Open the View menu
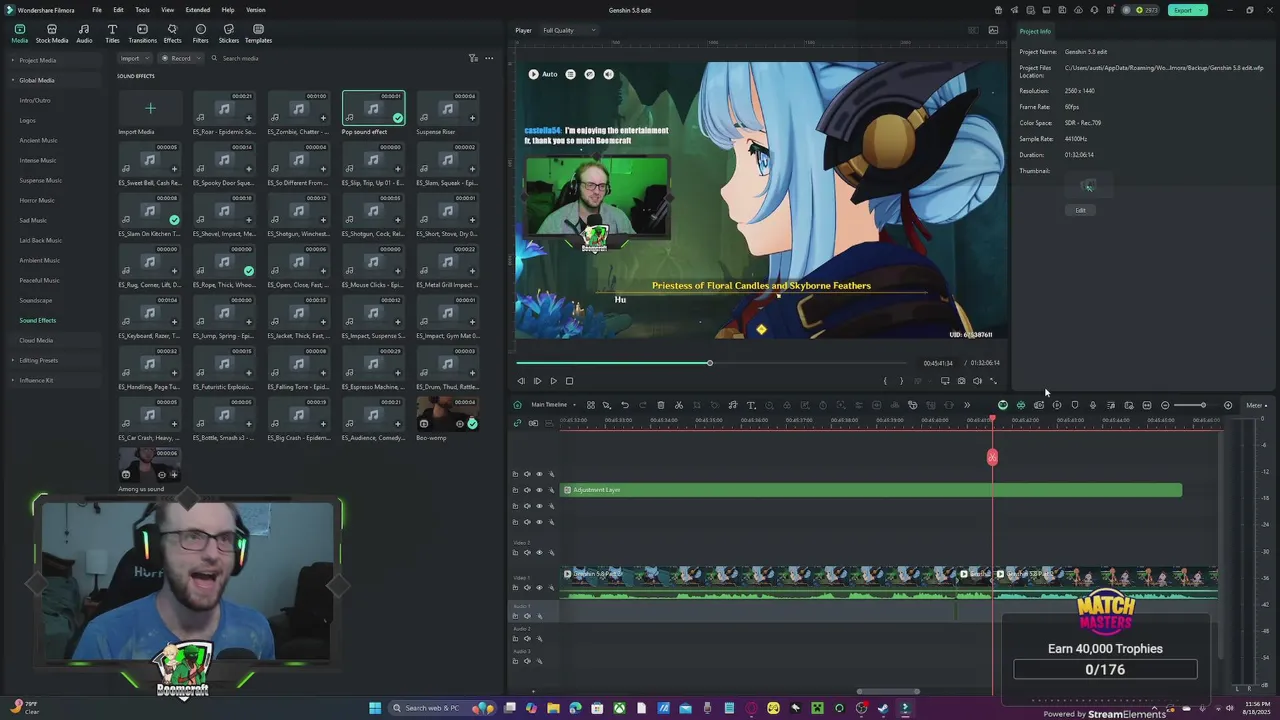The width and height of the screenshot is (1280, 720). pos(167,10)
